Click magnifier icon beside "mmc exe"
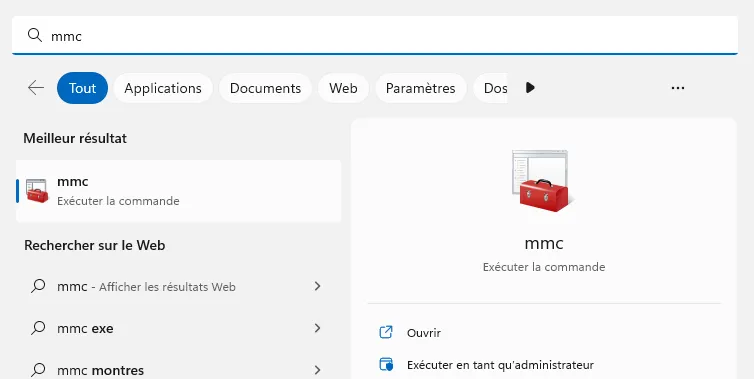The image size is (754, 379). 38,328
